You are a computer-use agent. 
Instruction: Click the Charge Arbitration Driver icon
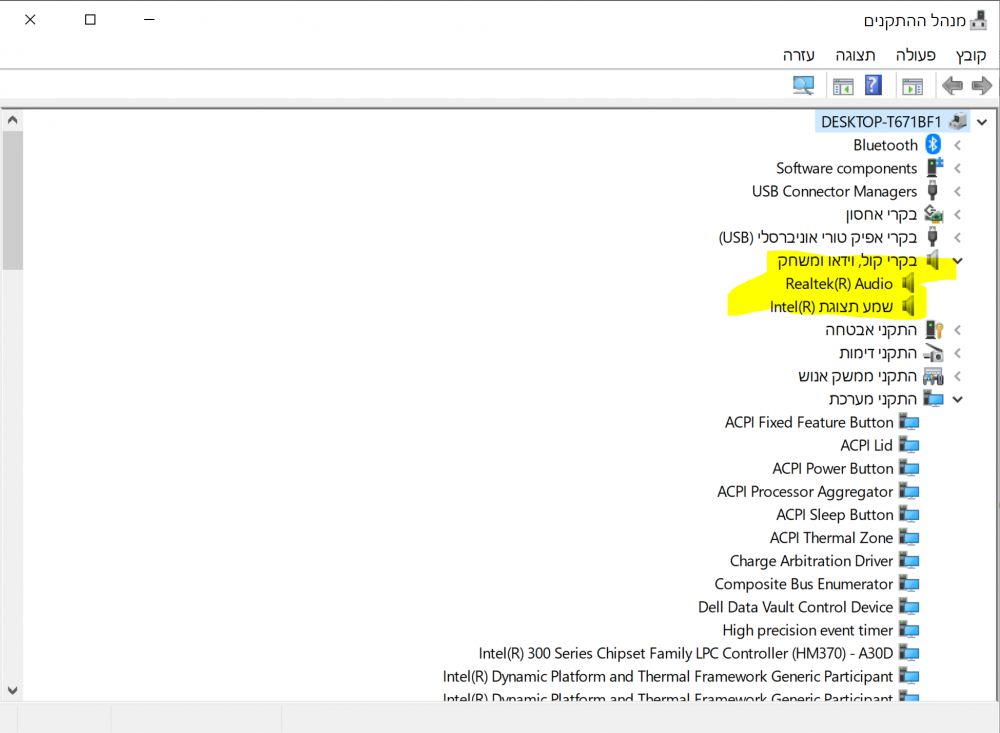click(909, 561)
